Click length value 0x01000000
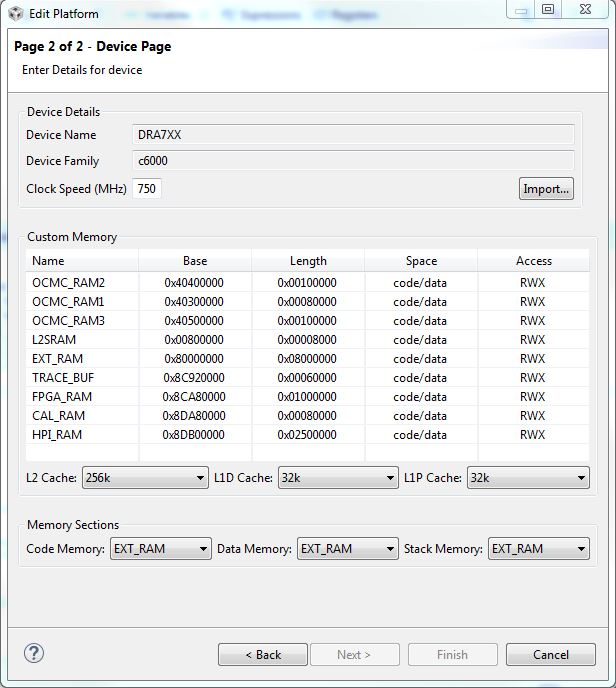 (307, 397)
